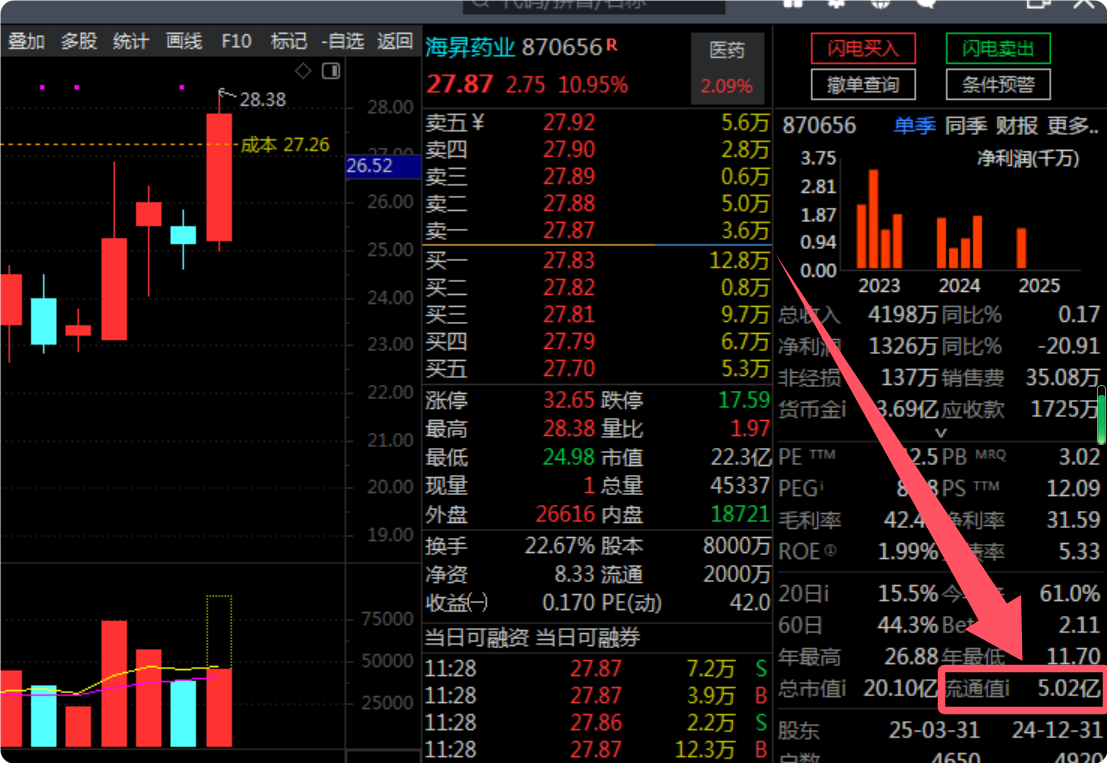The image size is (1107, 763).
Task: Select the stock name 海昇药业
Action: (x=470, y=47)
